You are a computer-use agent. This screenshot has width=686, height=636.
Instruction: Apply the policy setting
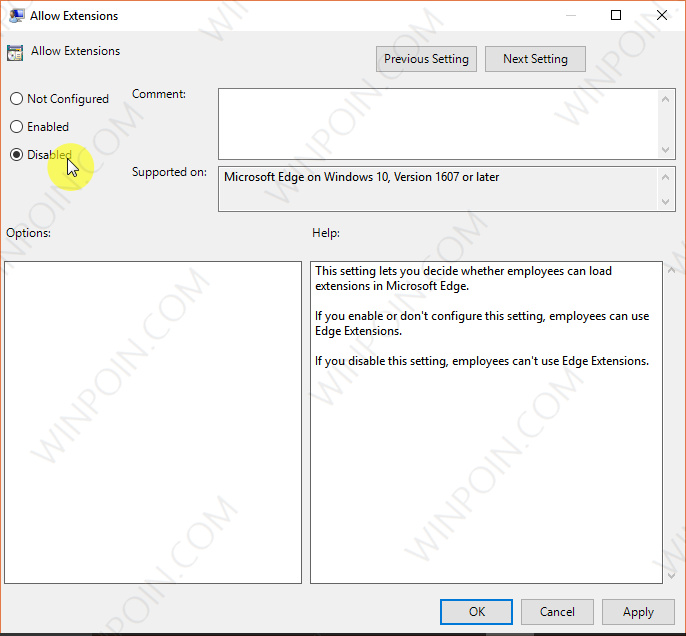point(638,612)
